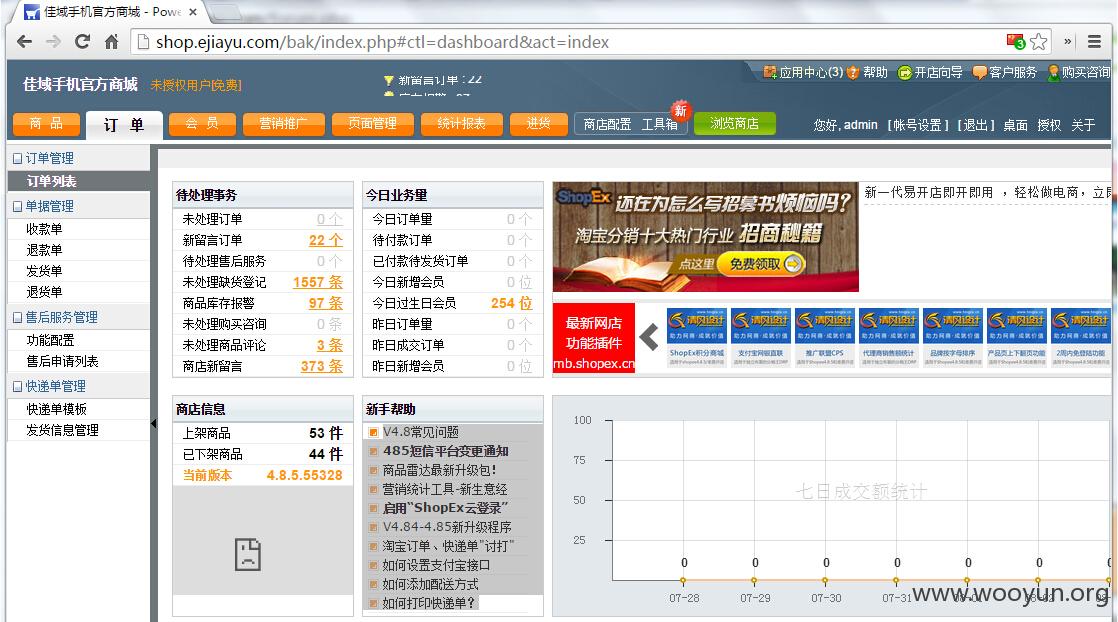Click the address bar URL field

pyautogui.click(x=570, y=42)
